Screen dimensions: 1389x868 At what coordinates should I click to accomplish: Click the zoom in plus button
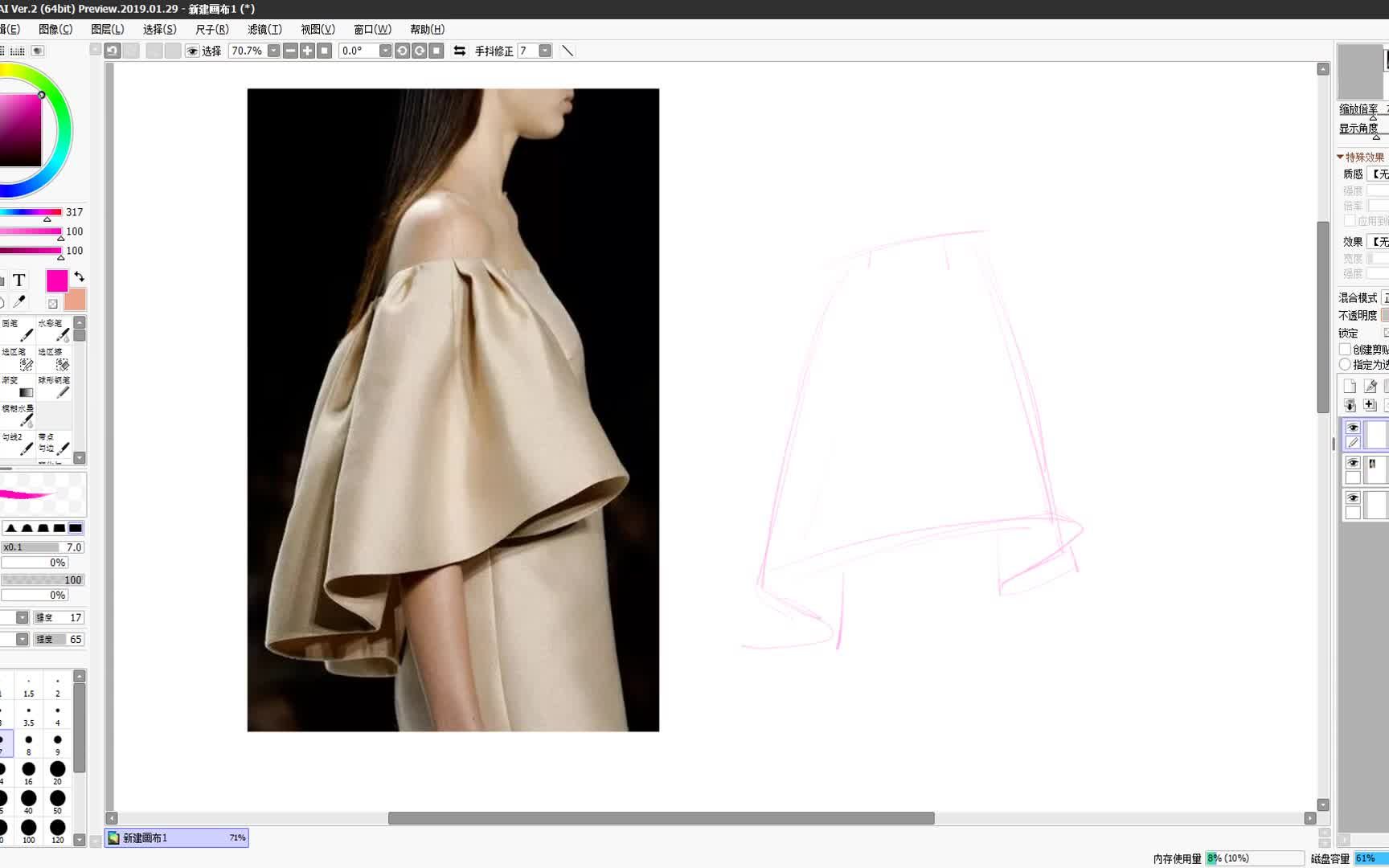(x=307, y=51)
